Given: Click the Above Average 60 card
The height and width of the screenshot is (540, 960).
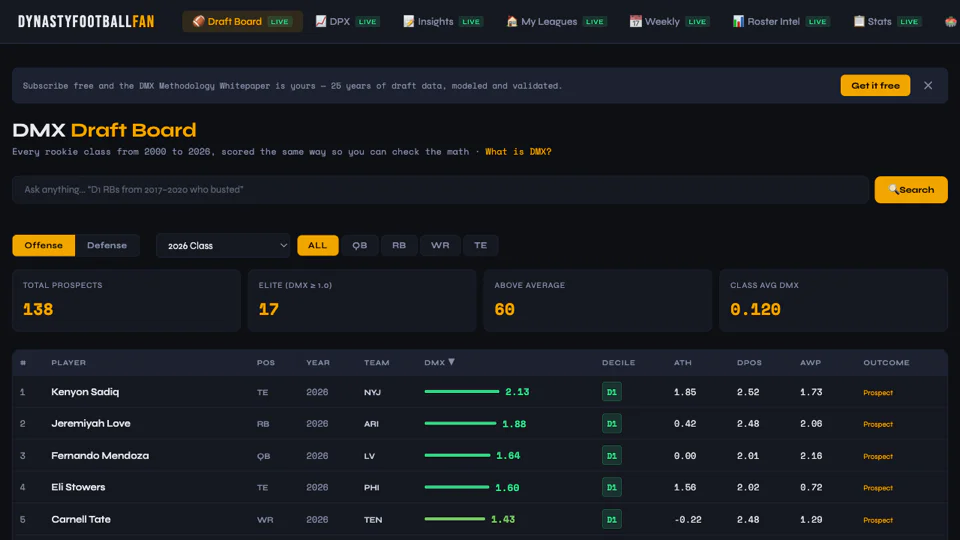Looking at the screenshot, I should point(598,301).
